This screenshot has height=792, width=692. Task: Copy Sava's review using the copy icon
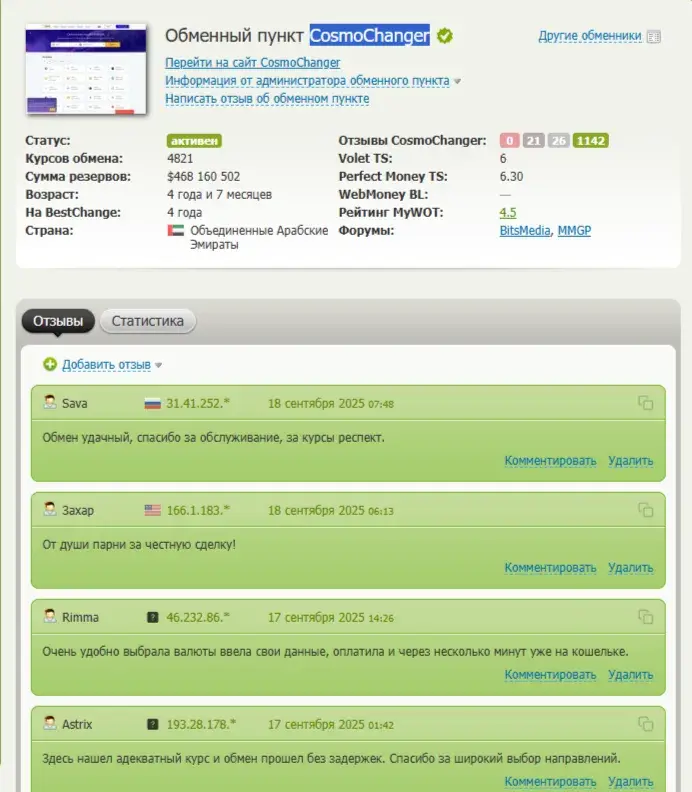[x=646, y=403]
